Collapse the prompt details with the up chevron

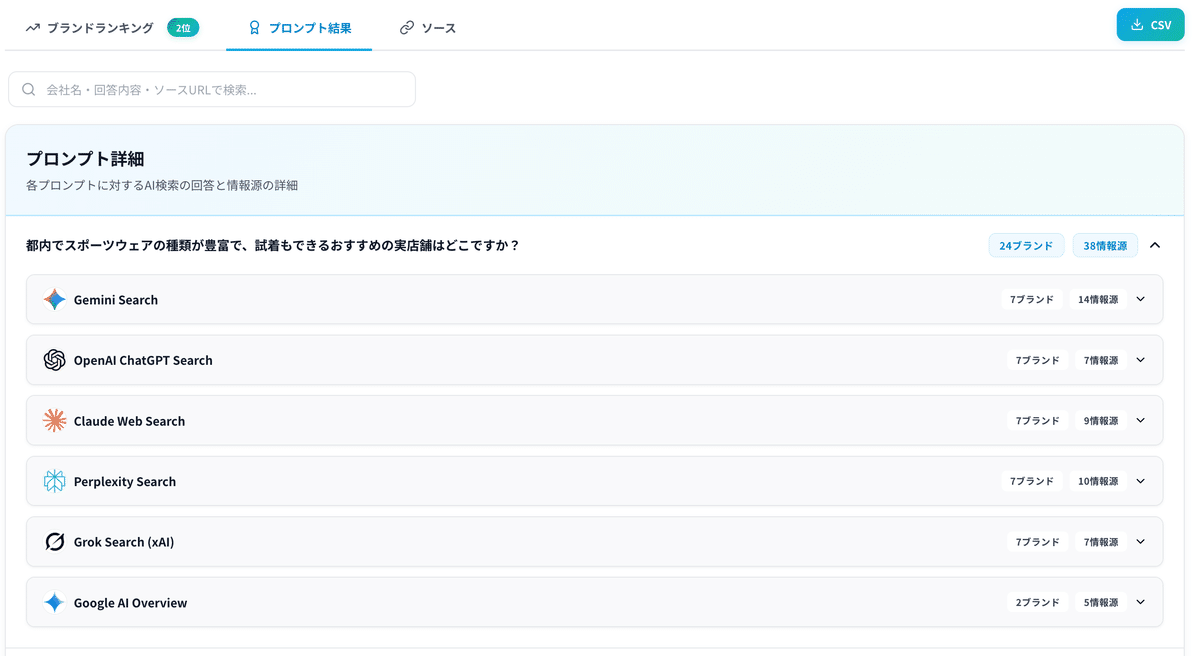(x=1155, y=245)
